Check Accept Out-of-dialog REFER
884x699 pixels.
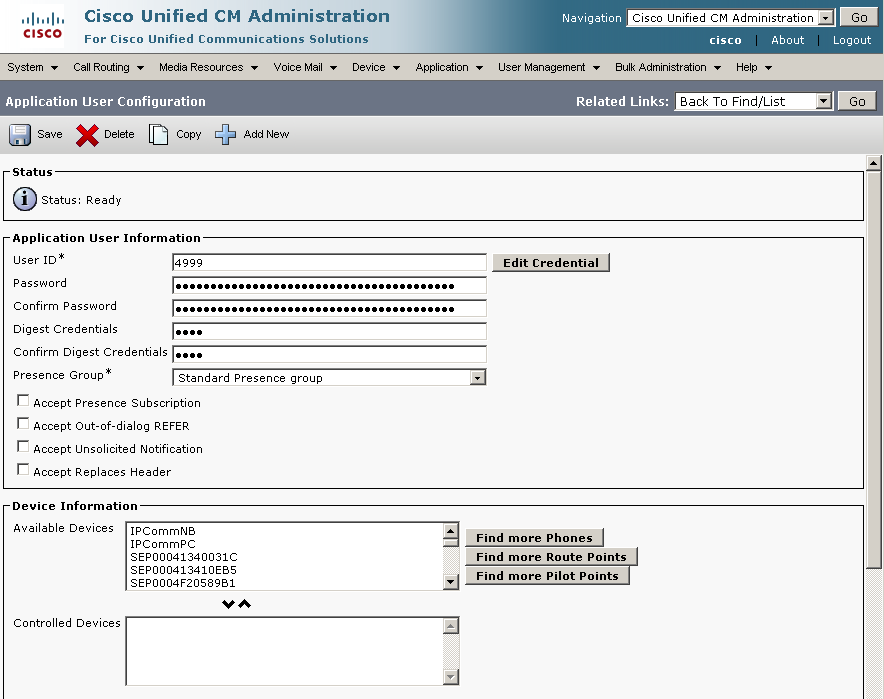(x=23, y=424)
